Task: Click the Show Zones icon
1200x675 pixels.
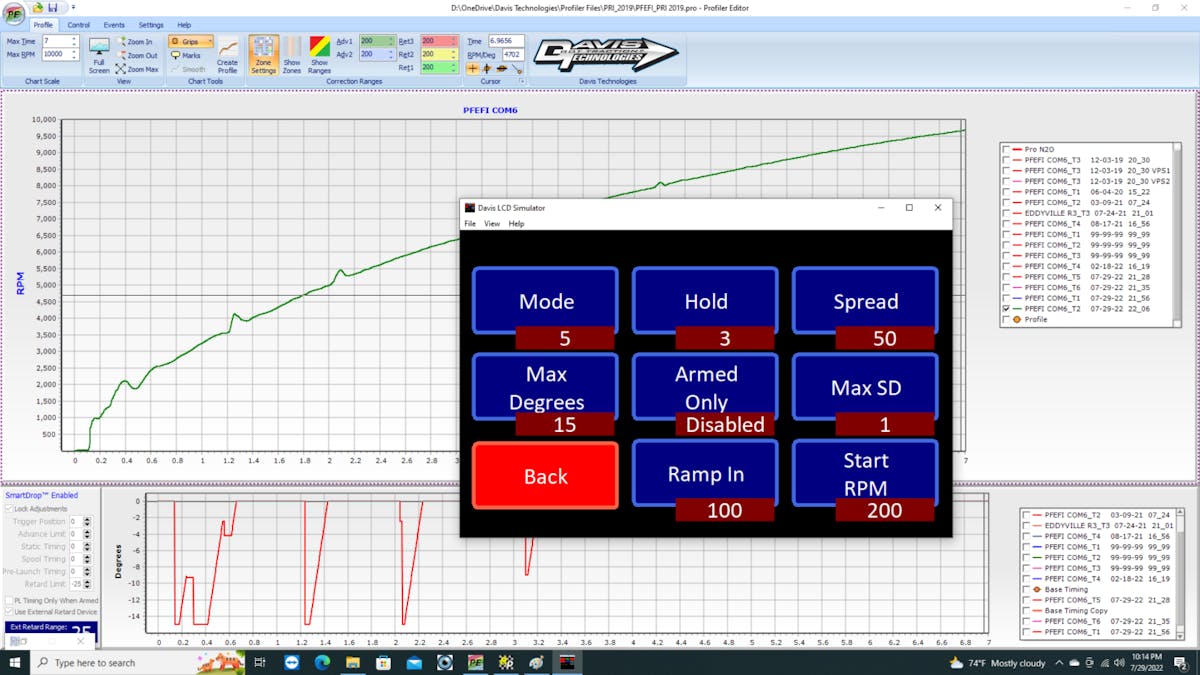Action: pyautogui.click(x=291, y=55)
